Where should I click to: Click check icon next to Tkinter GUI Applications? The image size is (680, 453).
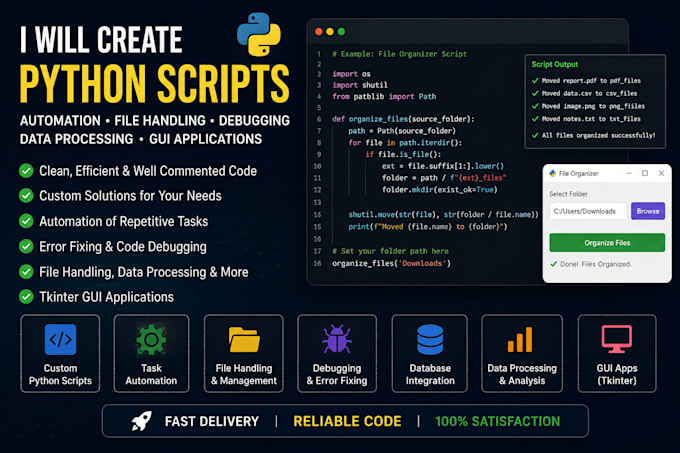26,297
